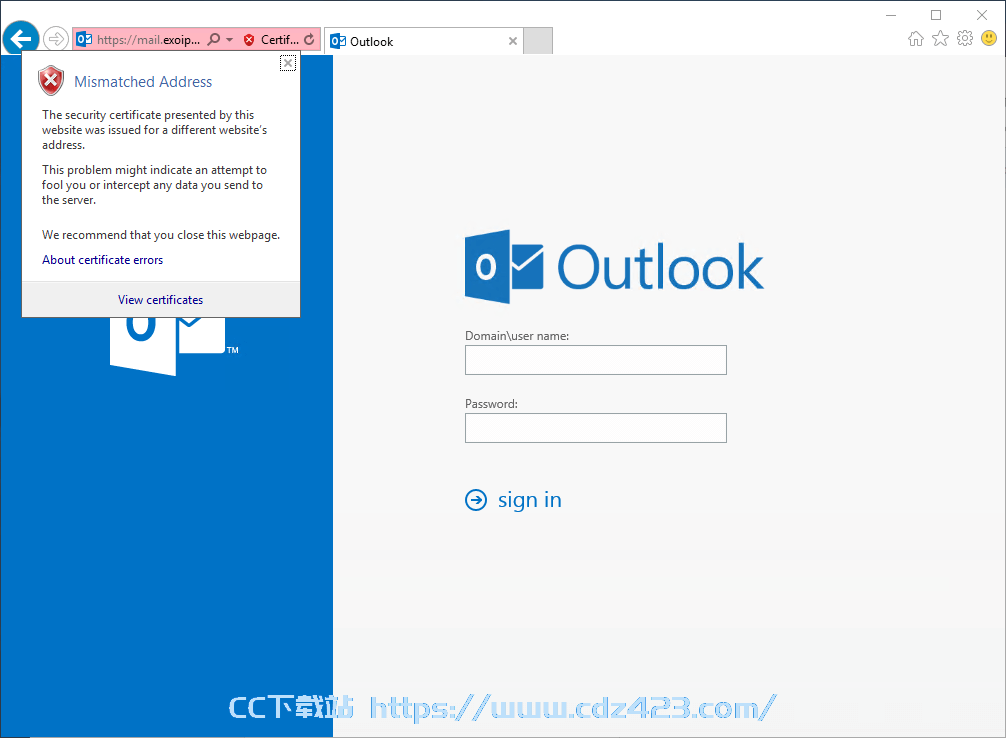Minimize the browser window
This screenshot has height=738, width=1006.
click(x=891, y=15)
